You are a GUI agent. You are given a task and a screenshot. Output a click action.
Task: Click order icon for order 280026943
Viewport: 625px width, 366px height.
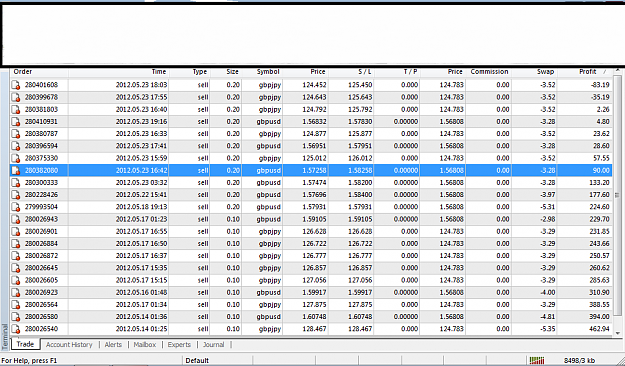[x=16, y=219]
